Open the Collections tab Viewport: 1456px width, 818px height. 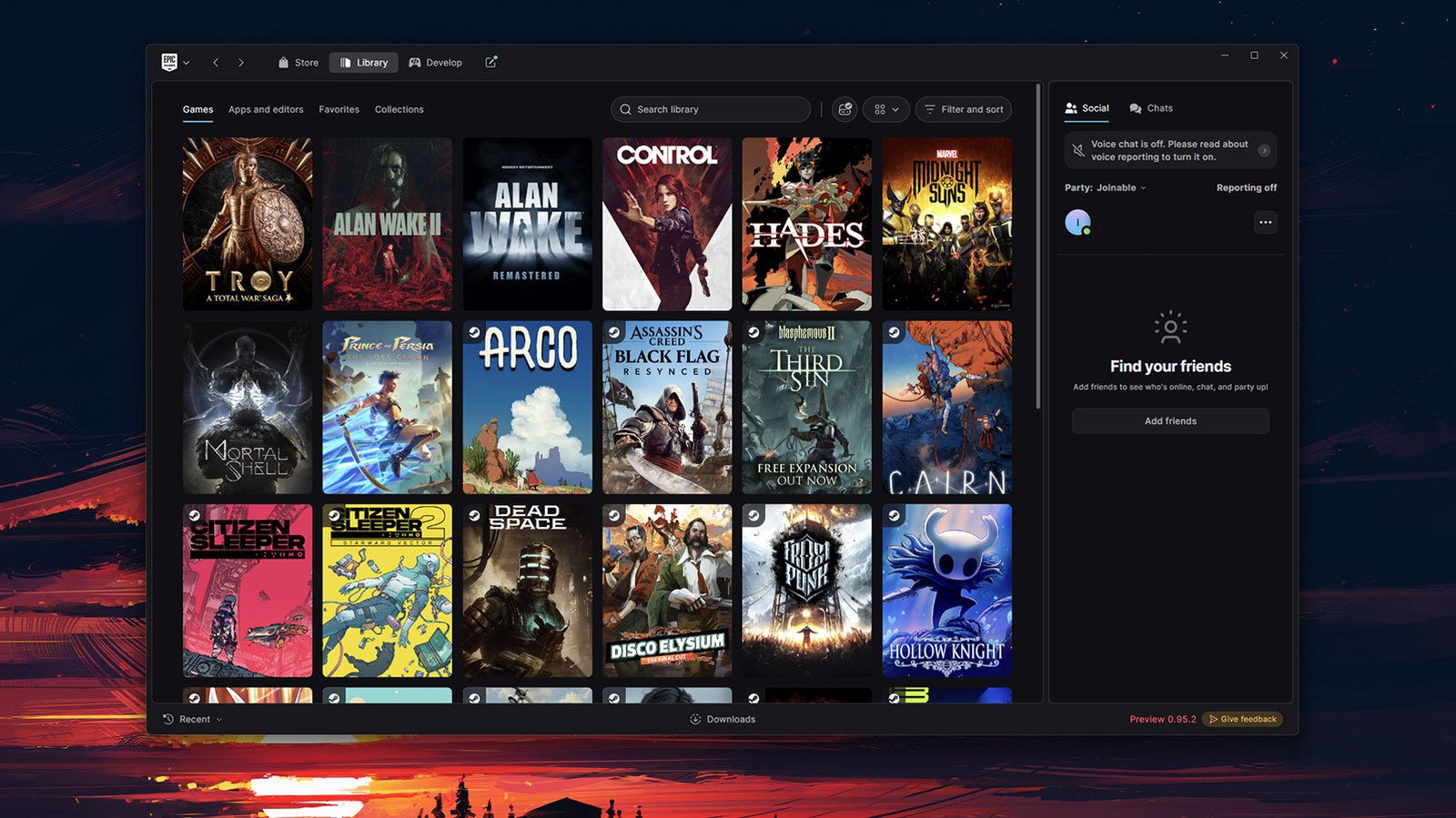click(x=399, y=109)
